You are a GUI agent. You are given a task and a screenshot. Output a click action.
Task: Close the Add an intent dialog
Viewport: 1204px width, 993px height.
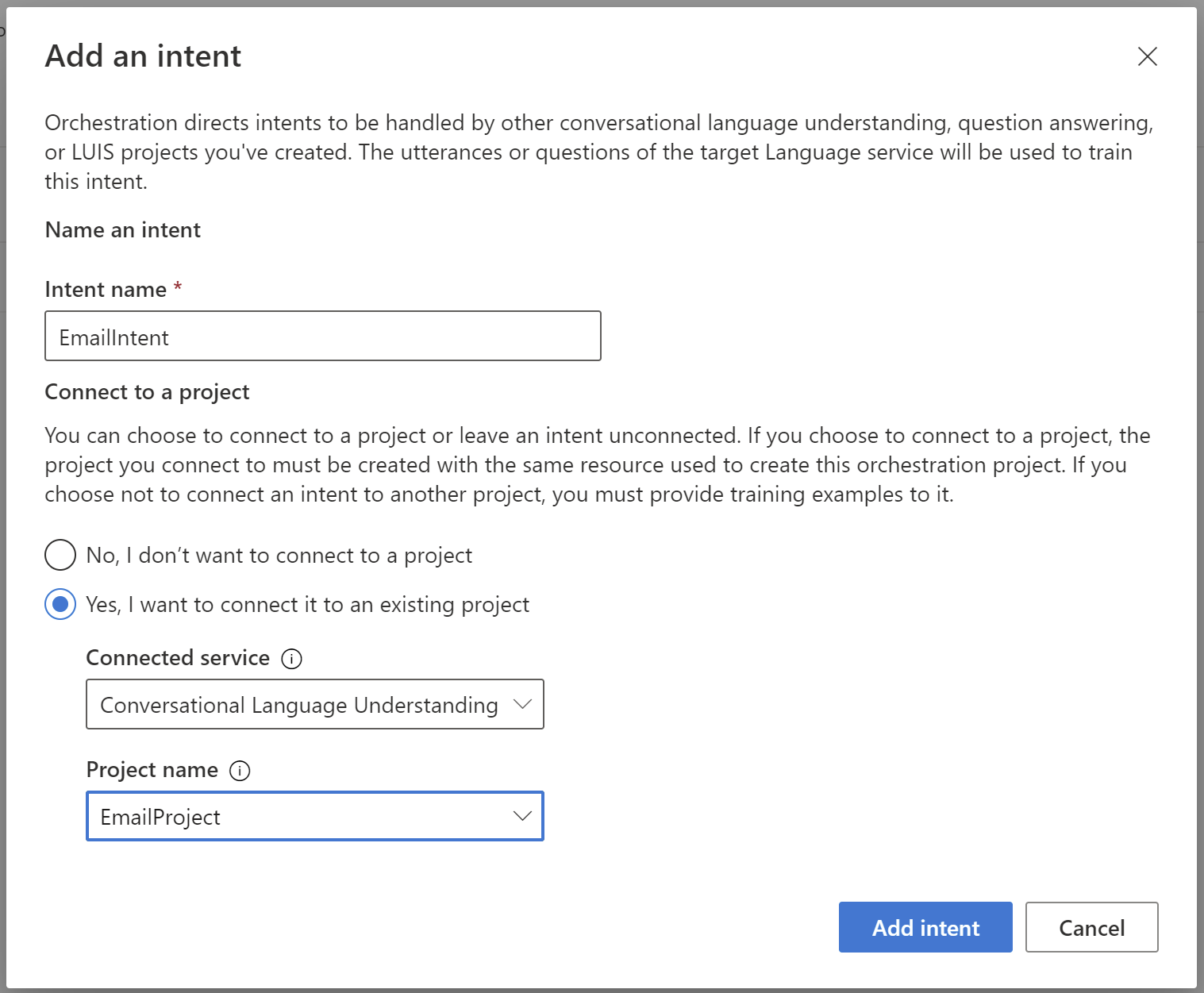[x=1147, y=56]
